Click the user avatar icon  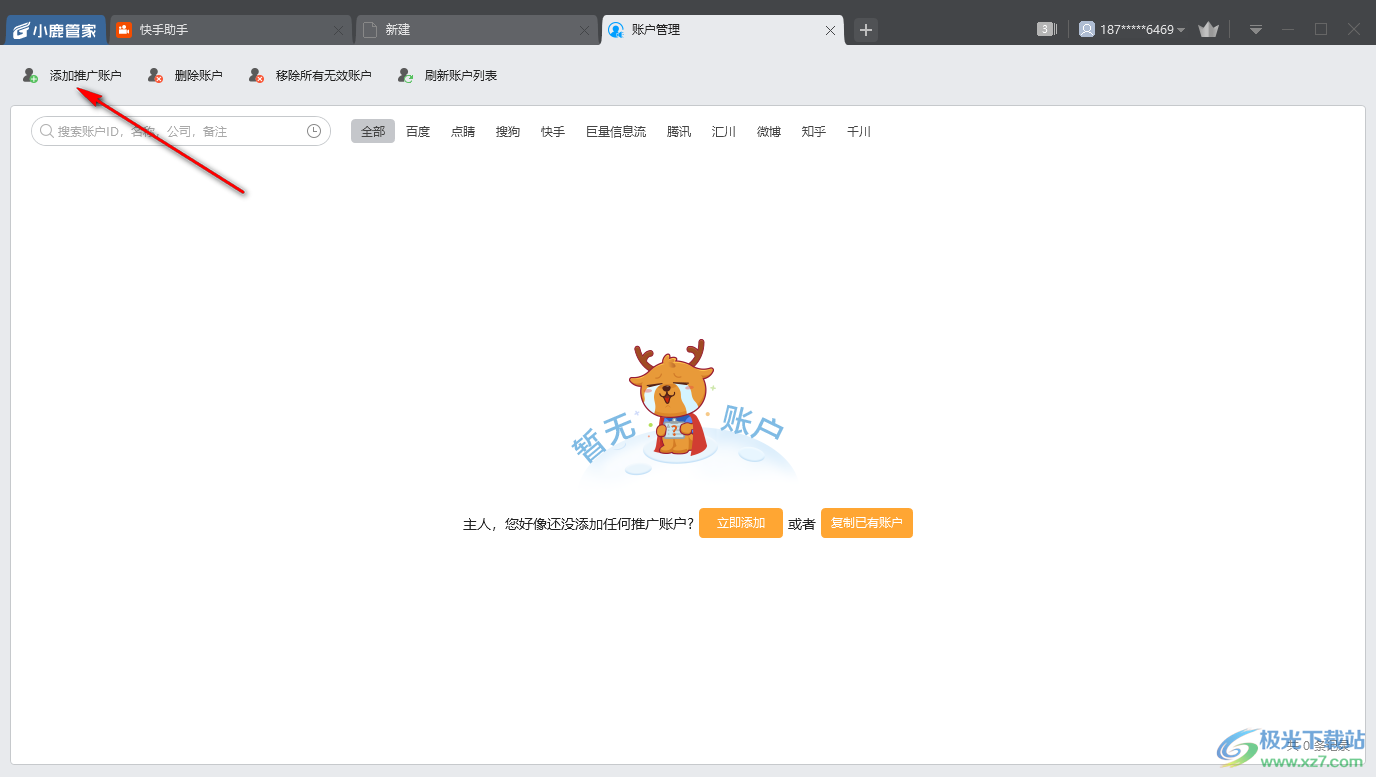point(1087,29)
